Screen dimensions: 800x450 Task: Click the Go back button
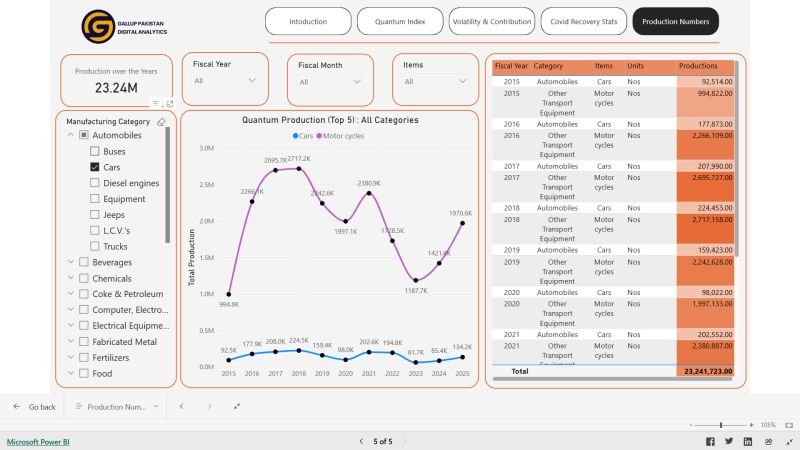coord(34,407)
